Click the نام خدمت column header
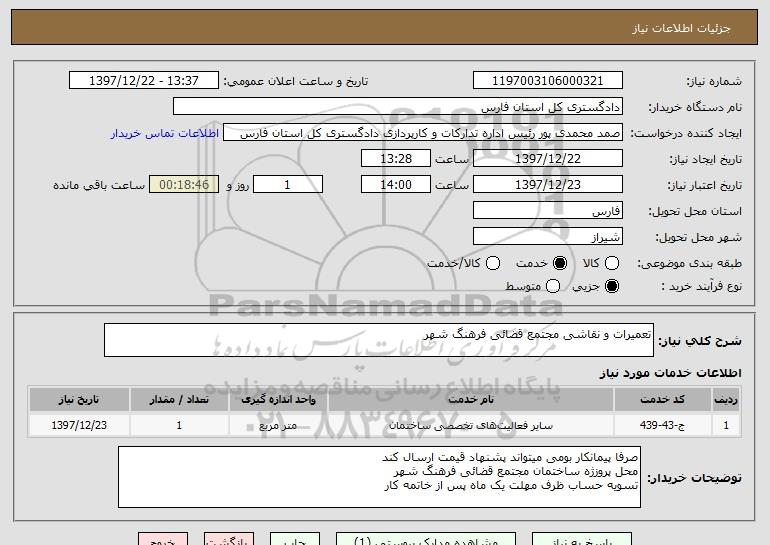This screenshot has height=545, width=770. 470,400
